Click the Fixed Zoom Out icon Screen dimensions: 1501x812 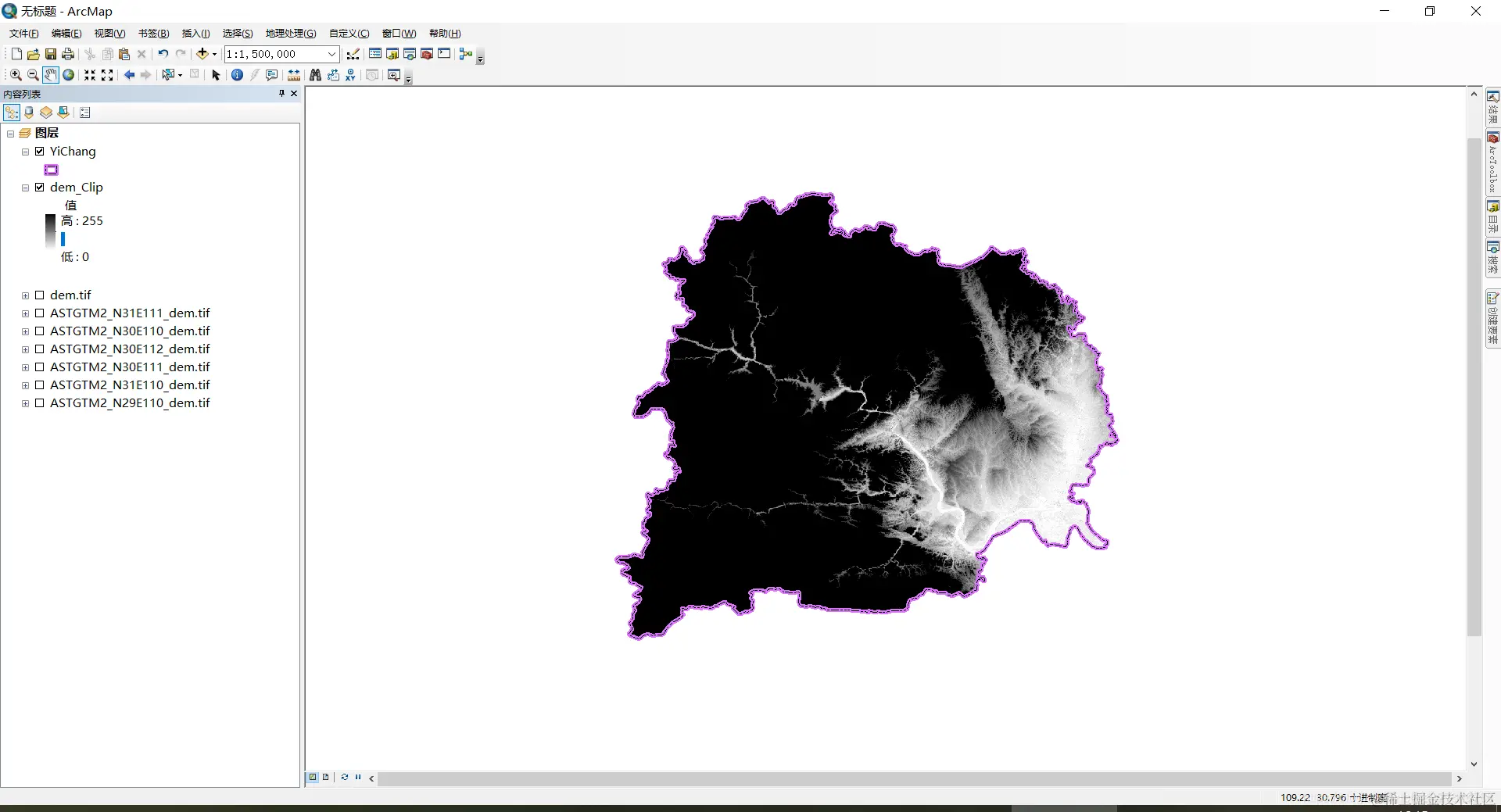coord(107,75)
